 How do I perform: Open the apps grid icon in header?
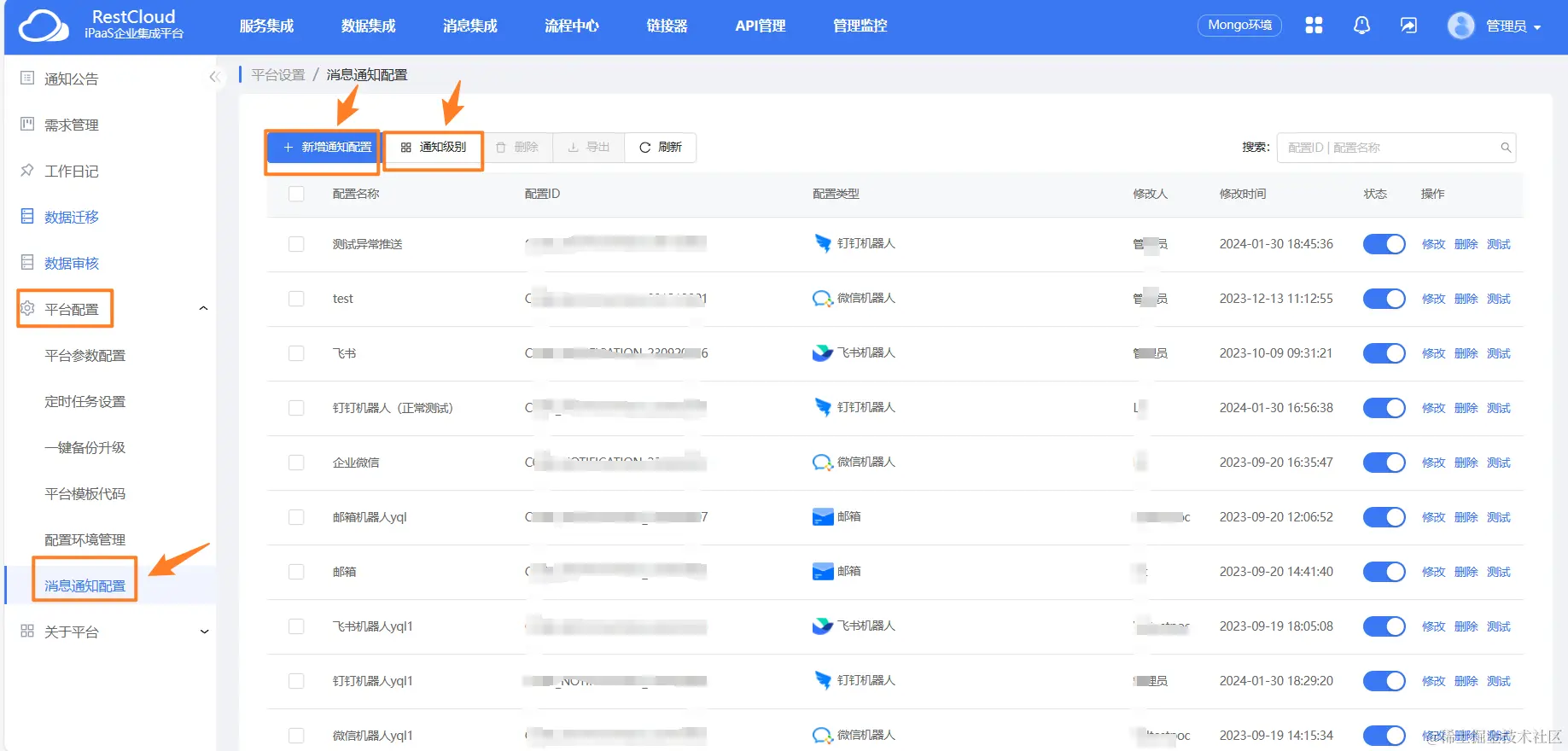tap(1314, 26)
